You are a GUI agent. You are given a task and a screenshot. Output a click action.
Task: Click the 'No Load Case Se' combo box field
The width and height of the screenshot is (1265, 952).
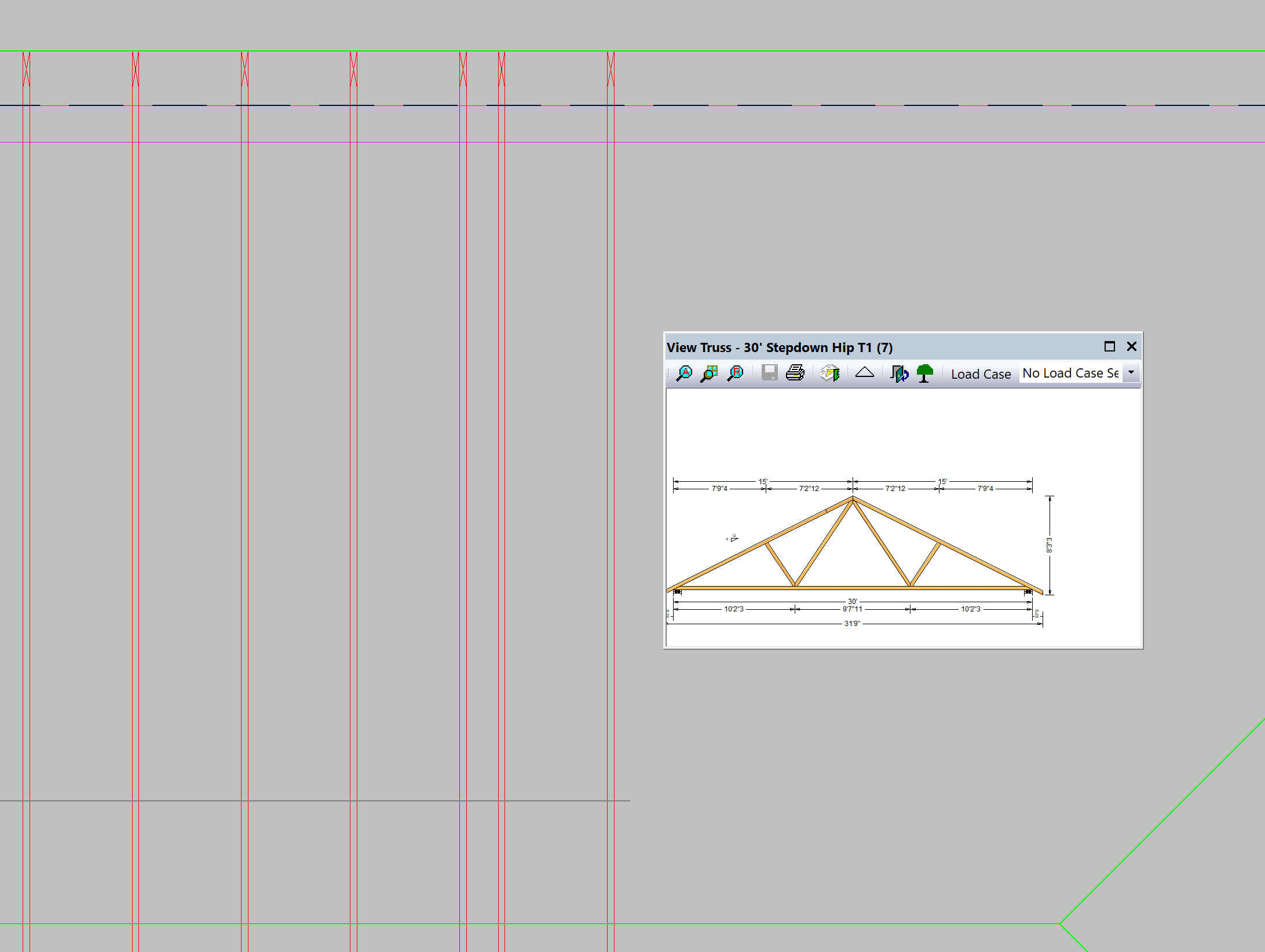[x=1070, y=374]
